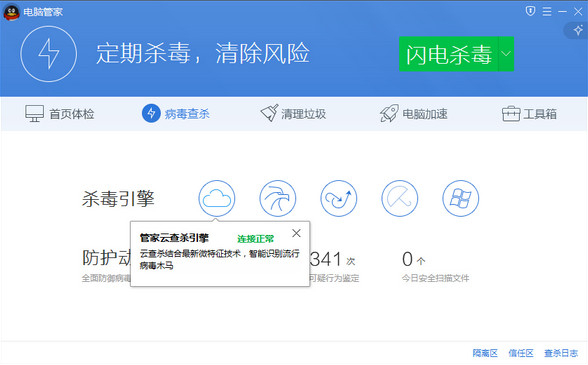The image size is (588, 365).
Task: Start scan with 闪电杀毒 button
Action: click(x=448, y=54)
